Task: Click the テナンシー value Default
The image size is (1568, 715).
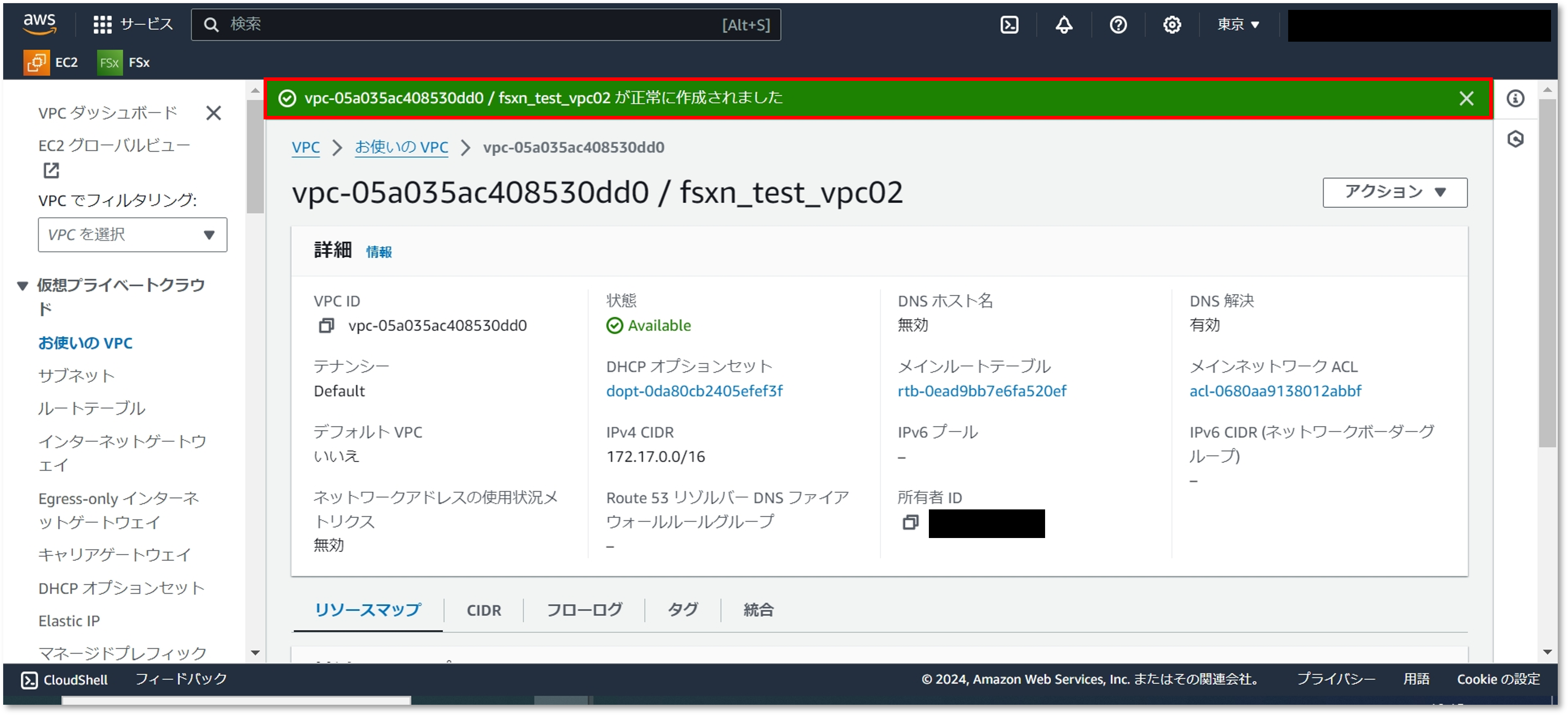Action: [339, 391]
